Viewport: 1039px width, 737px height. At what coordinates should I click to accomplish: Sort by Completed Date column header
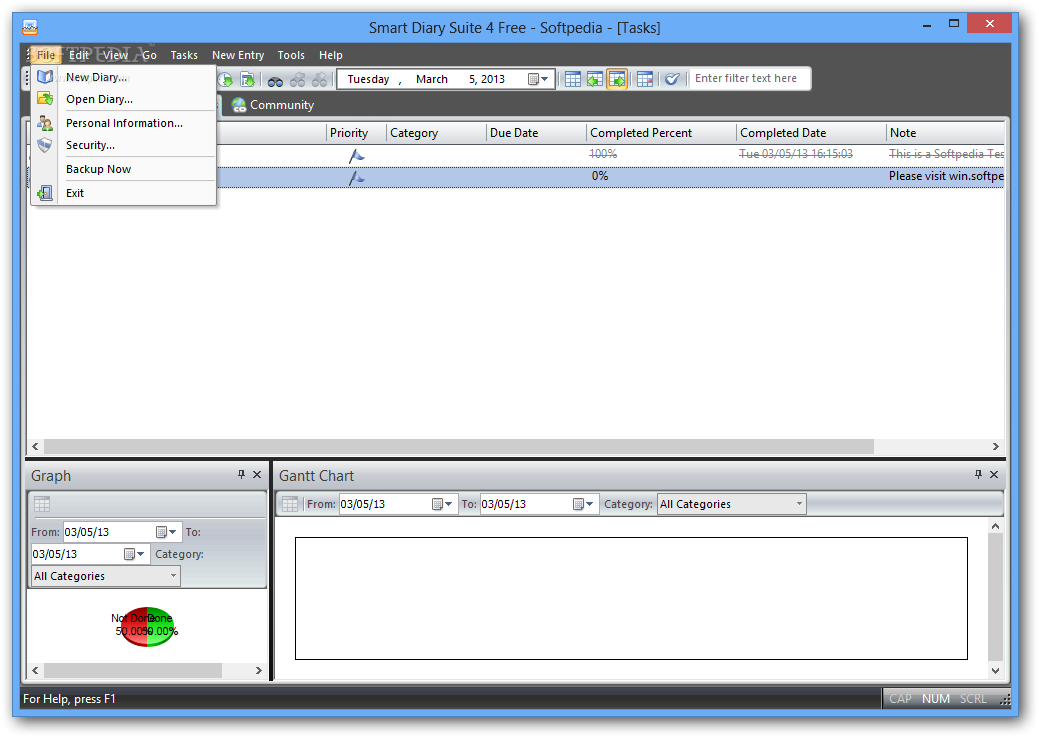[812, 133]
